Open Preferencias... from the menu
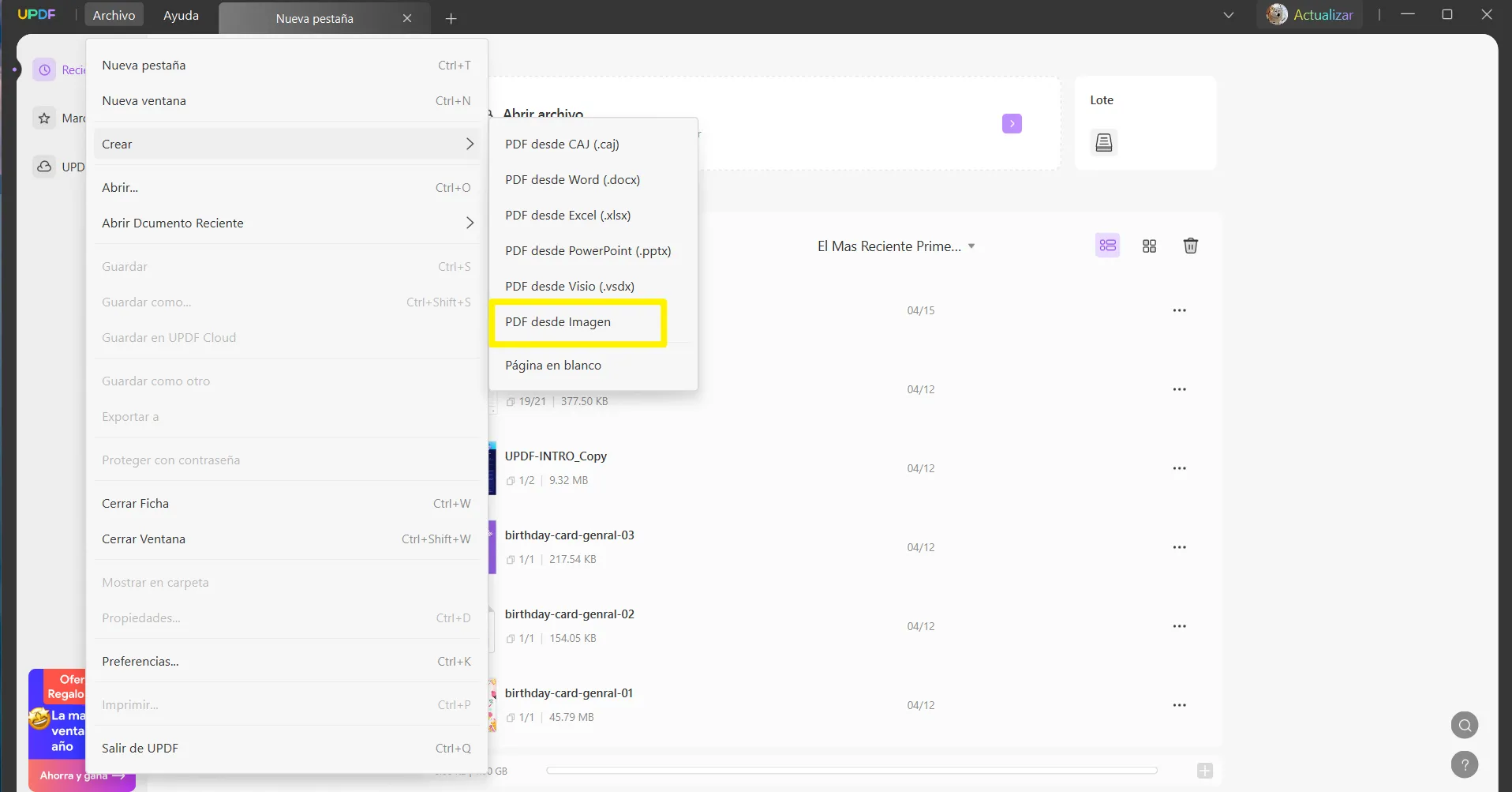 pyautogui.click(x=286, y=662)
